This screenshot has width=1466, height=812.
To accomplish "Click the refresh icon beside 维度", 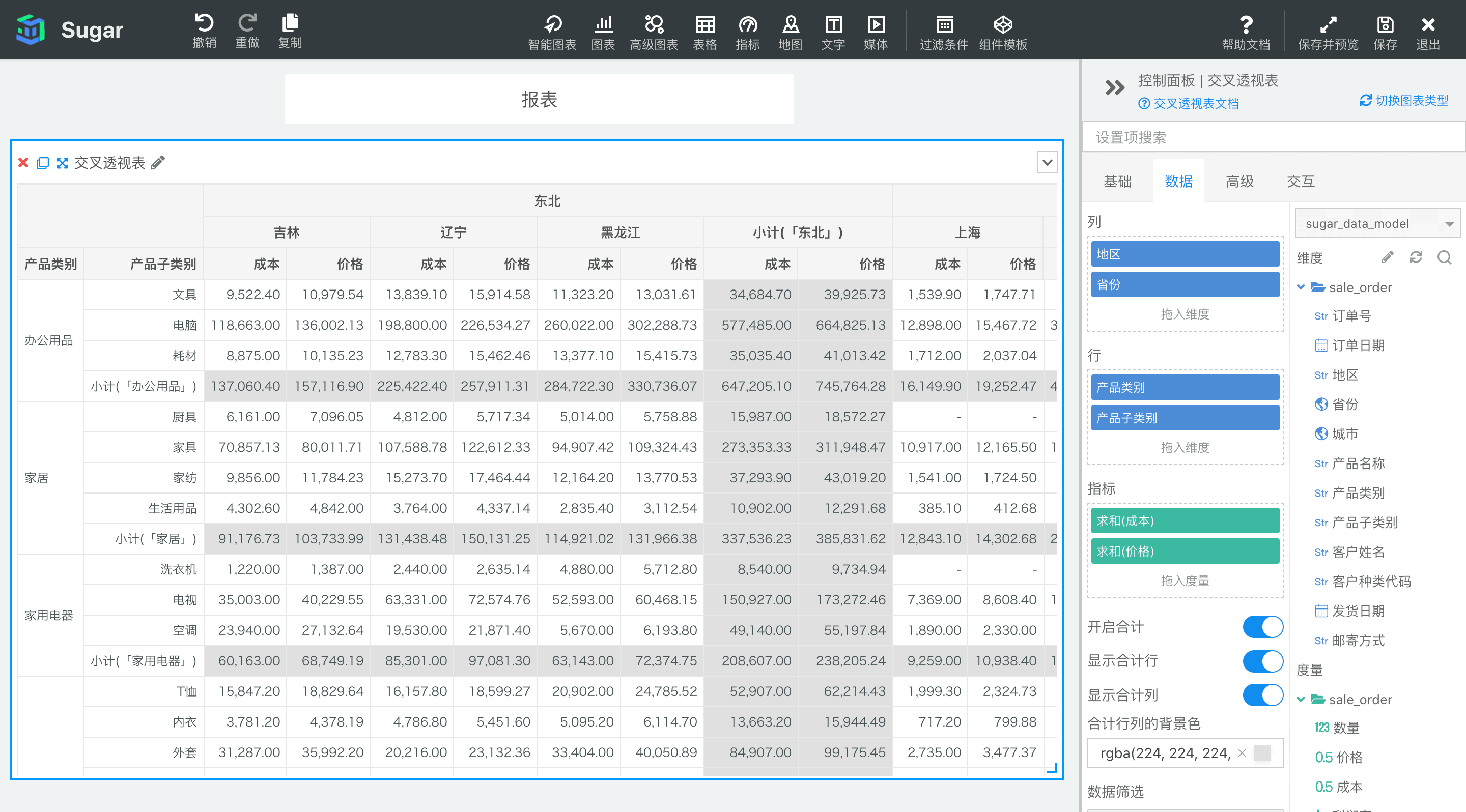I will [1415, 257].
